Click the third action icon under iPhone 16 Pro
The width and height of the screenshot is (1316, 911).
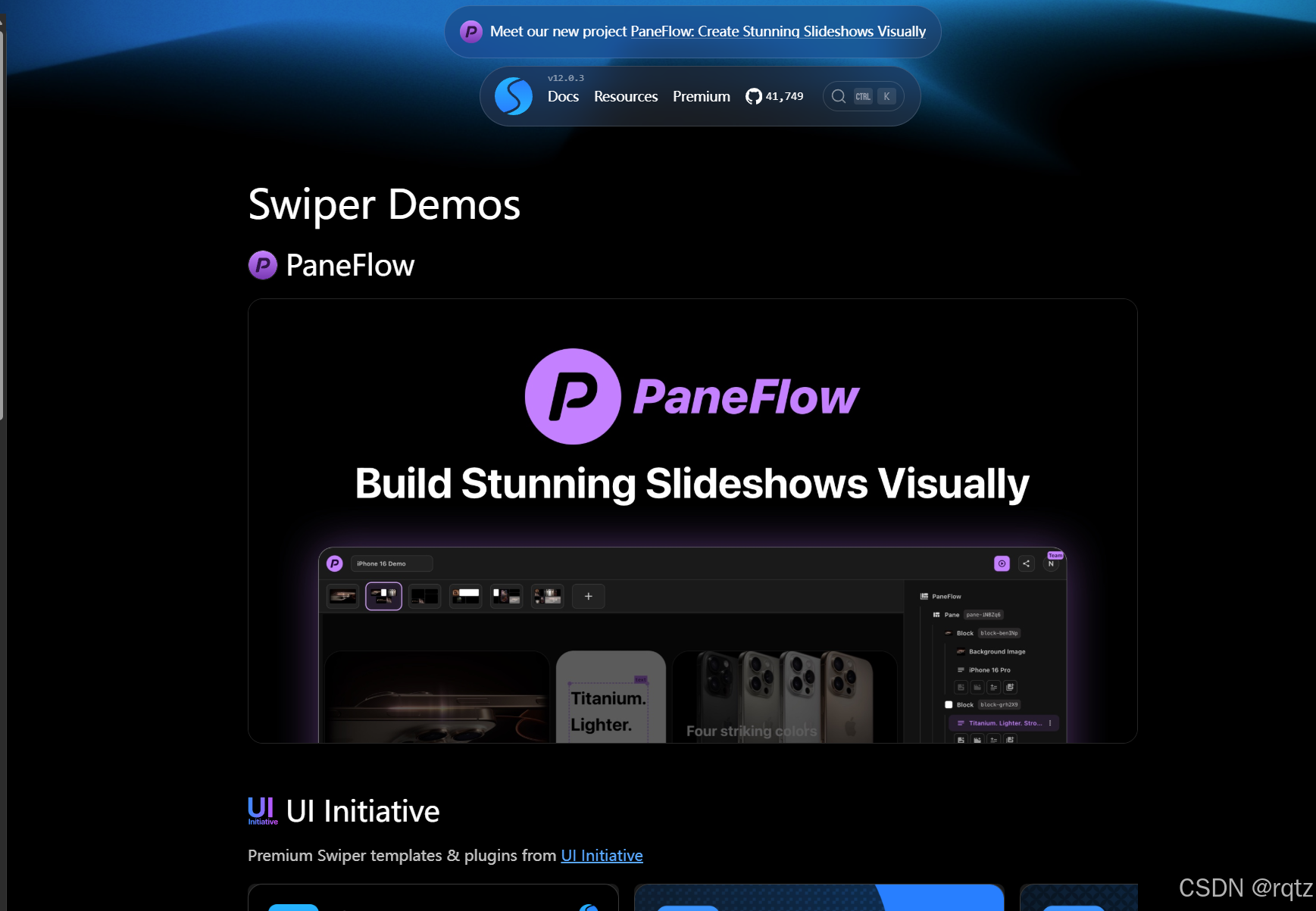(x=993, y=688)
